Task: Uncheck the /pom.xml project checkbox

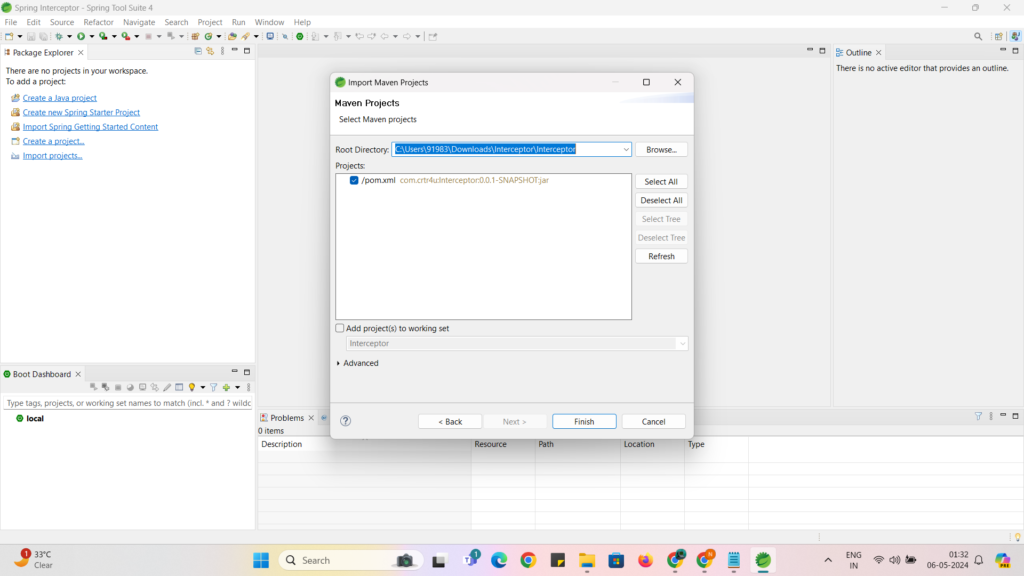Action: (x=354, y=180)
